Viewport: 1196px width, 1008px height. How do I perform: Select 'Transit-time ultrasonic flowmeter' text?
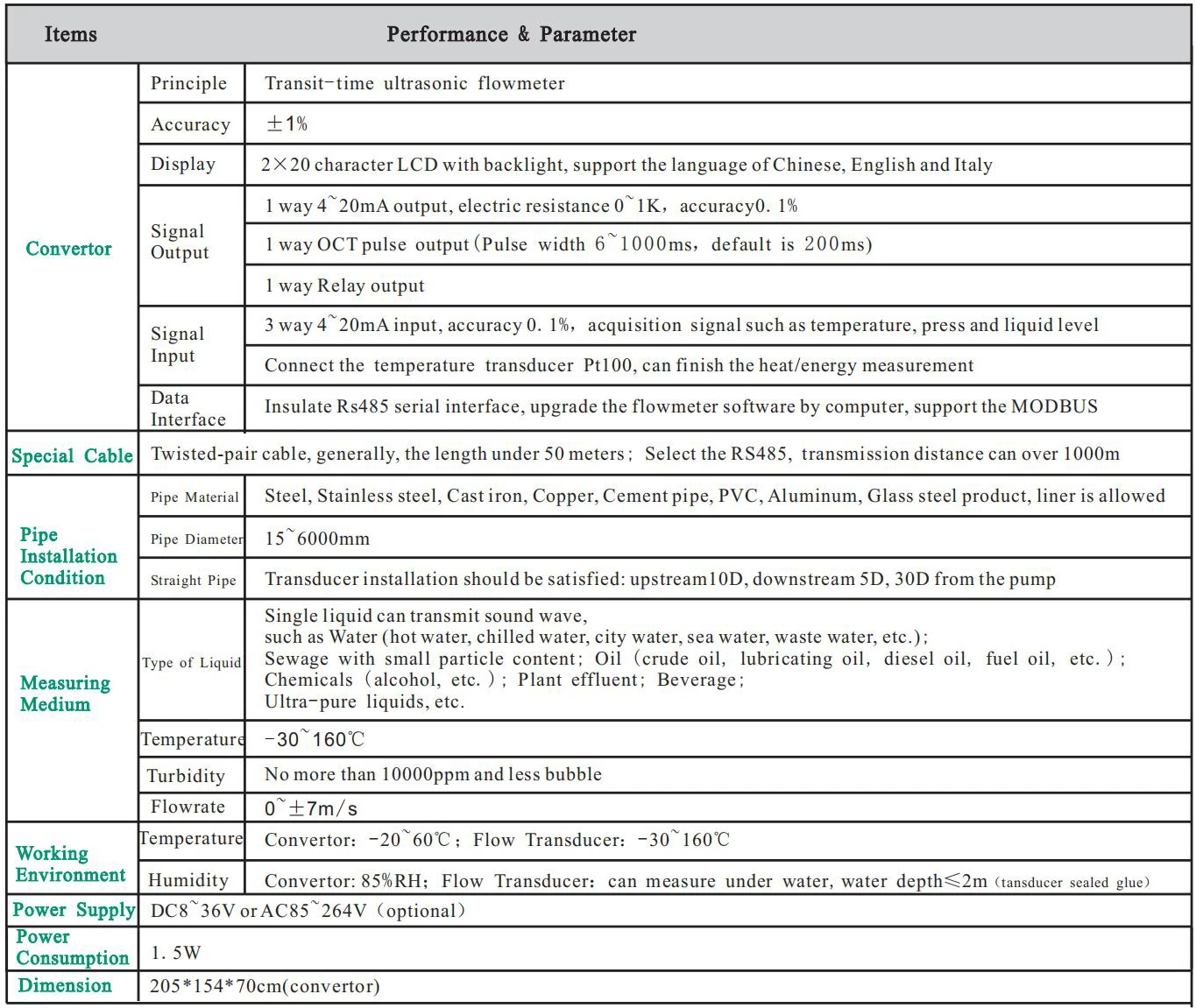click(414, 83)
